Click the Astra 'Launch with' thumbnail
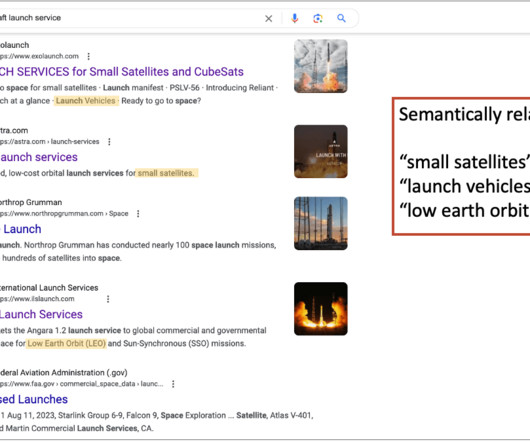 click(x=321, y=152)
